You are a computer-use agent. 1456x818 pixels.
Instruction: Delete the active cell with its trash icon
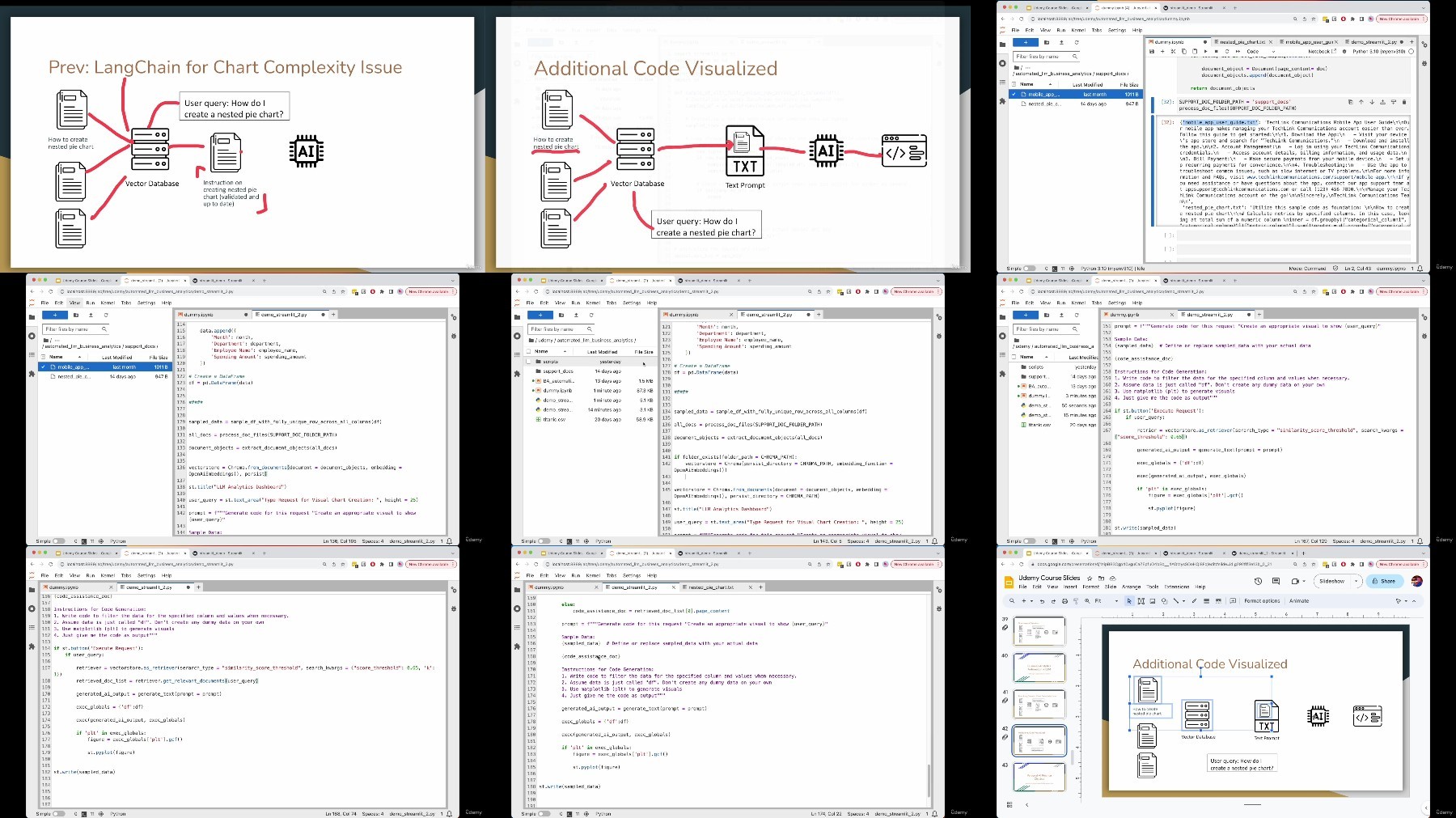pos(1404,102)
